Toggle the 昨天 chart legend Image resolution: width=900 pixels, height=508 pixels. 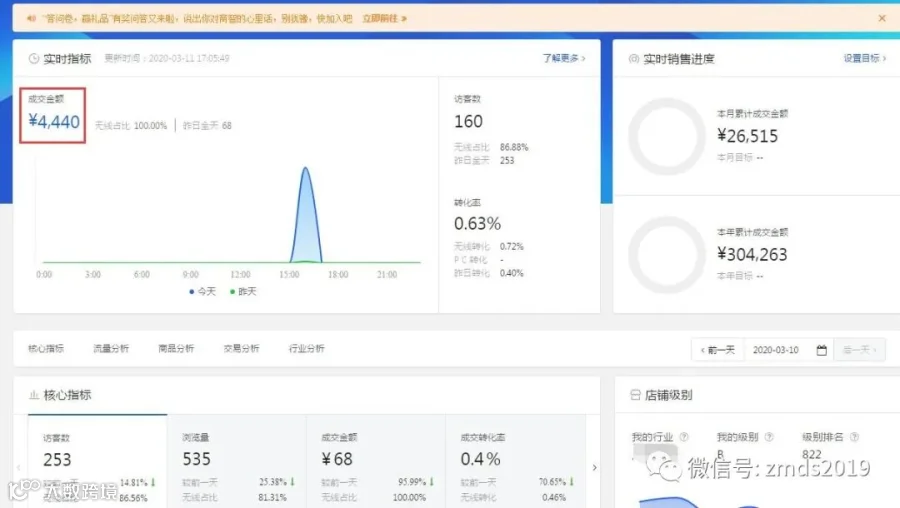(x=243, y=292)
